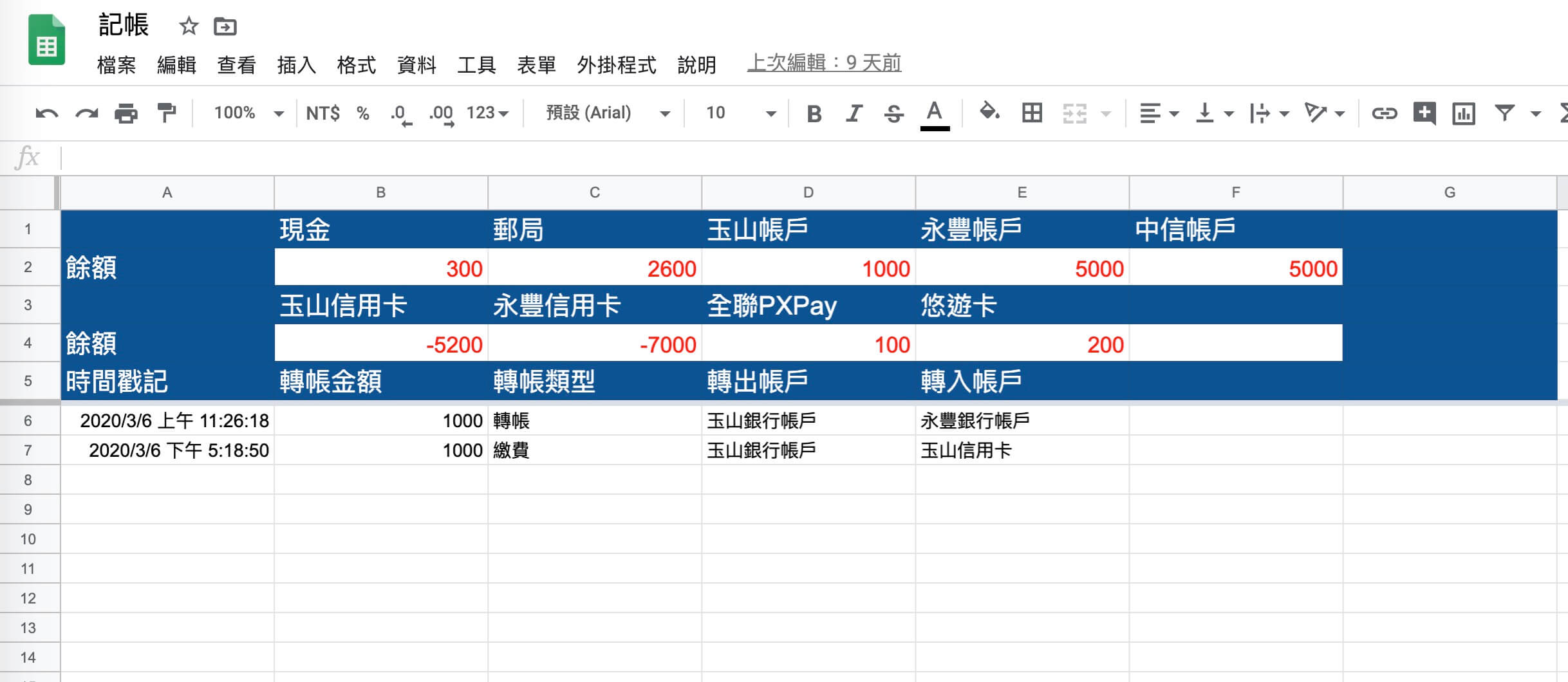The image size is (1568, 682).
Task: Select the 繳費 cell
Action: click(x=595, y=450)
